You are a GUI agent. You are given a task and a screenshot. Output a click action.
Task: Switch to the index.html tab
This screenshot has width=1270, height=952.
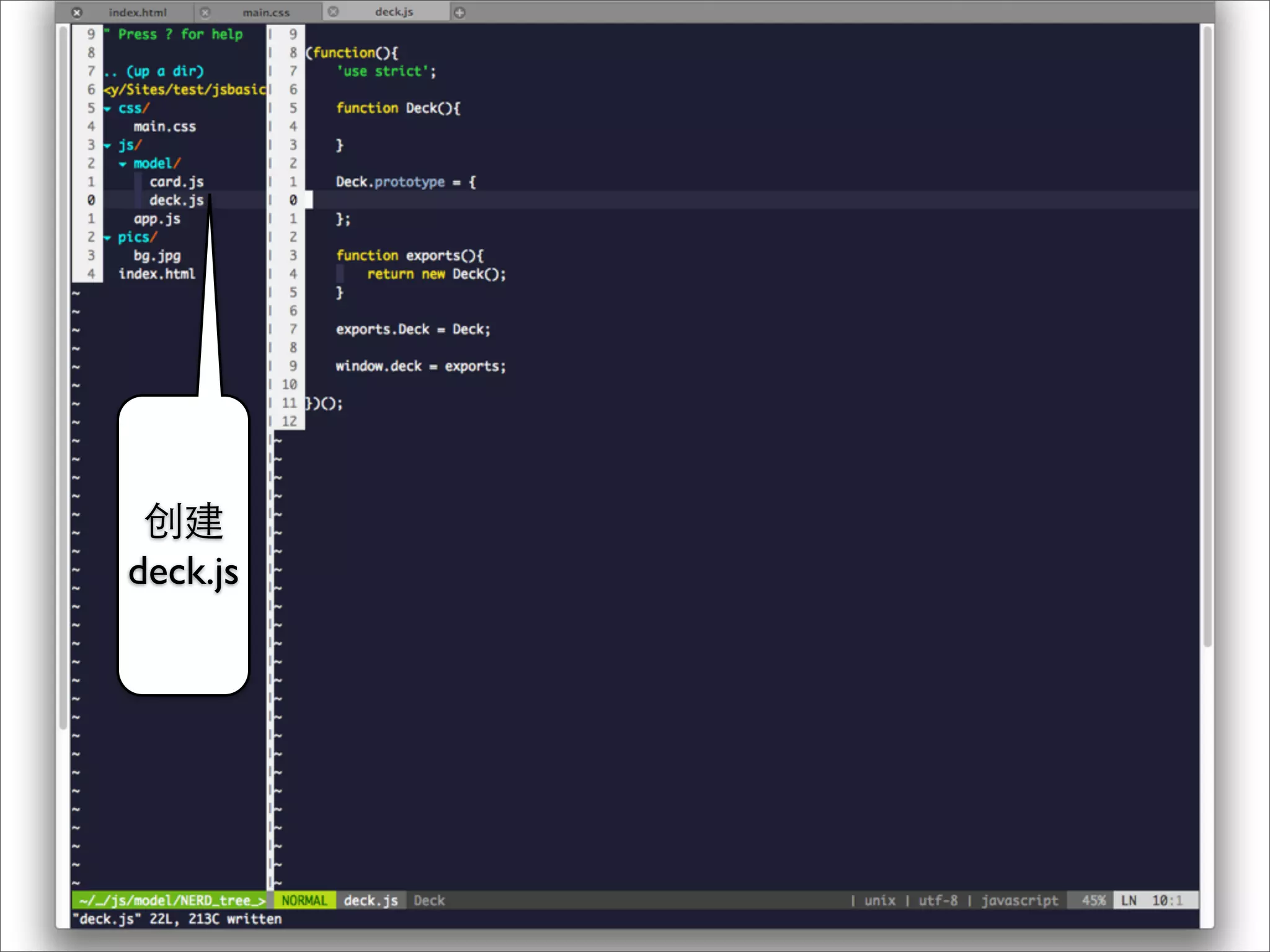point(138,12)
